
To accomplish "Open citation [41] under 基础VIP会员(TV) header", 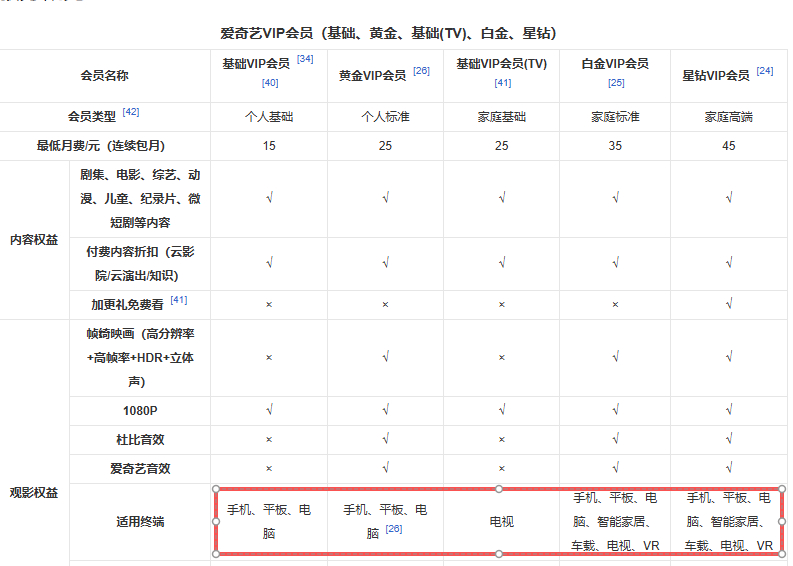I will tap(503, 82).
